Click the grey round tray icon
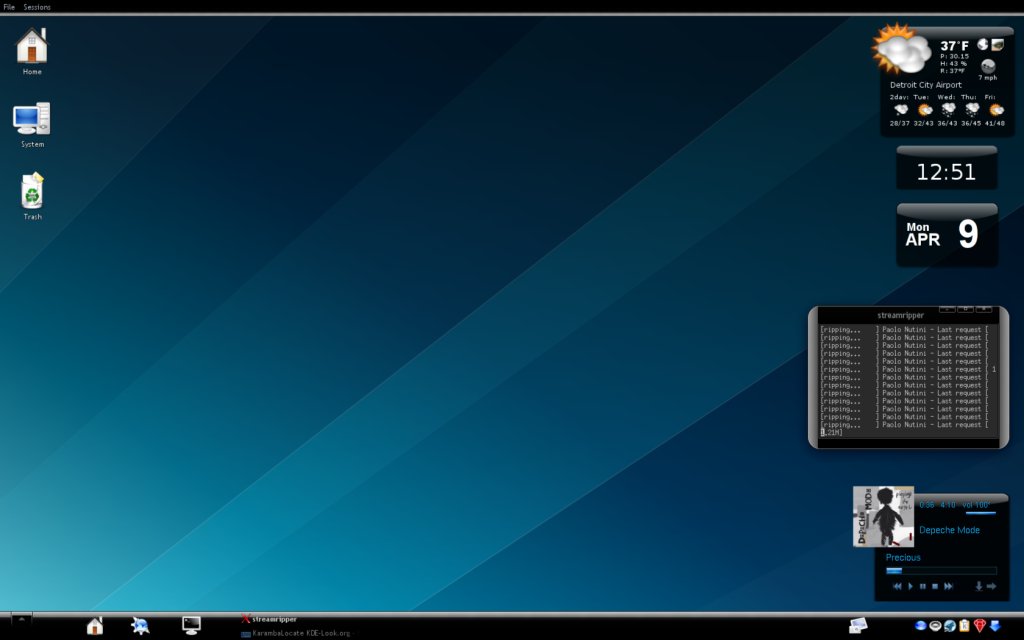Screen dimensions: 1024x640 (935, 626)
